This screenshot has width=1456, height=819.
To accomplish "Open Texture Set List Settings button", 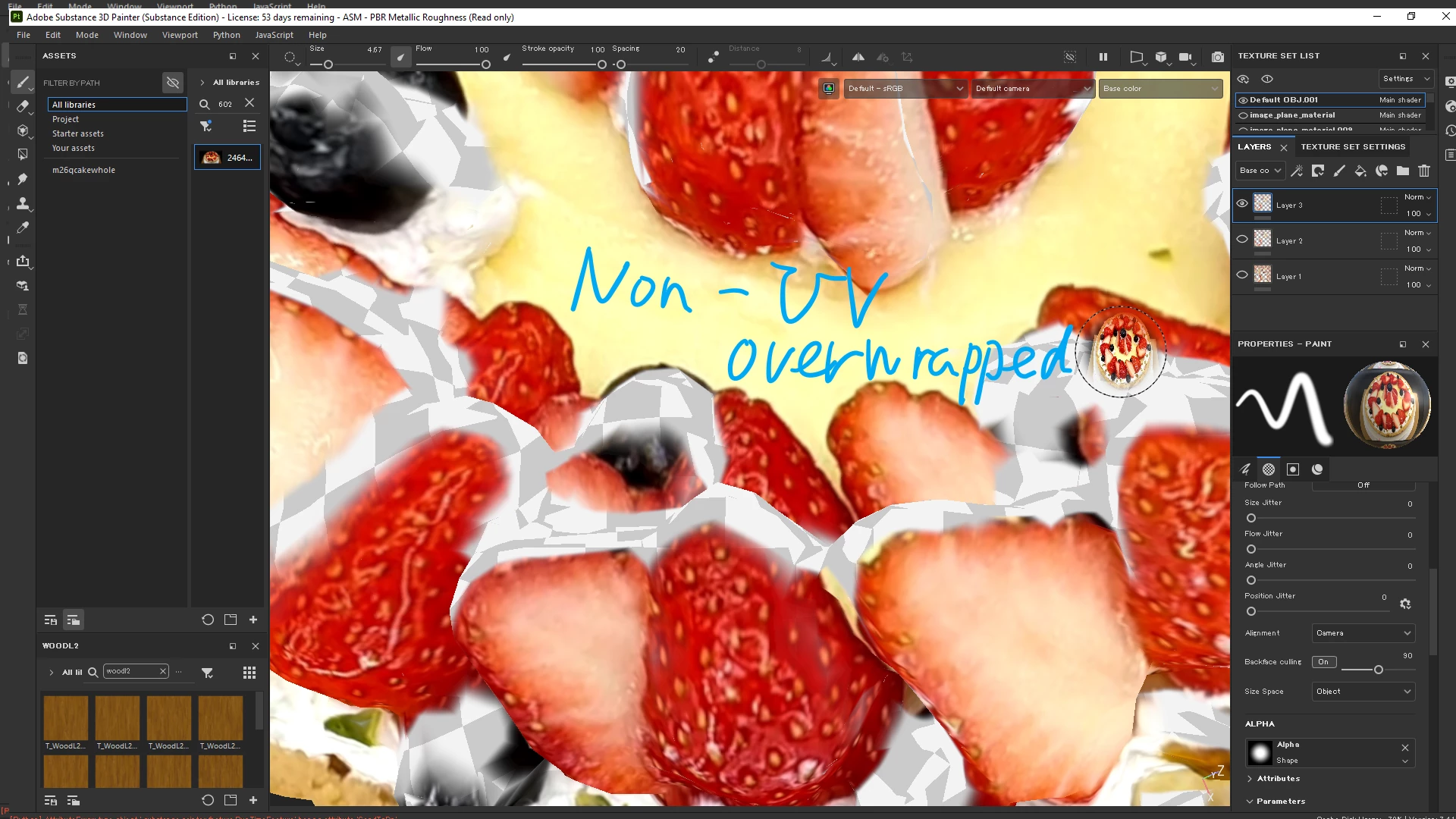I will pos(1405,79).
